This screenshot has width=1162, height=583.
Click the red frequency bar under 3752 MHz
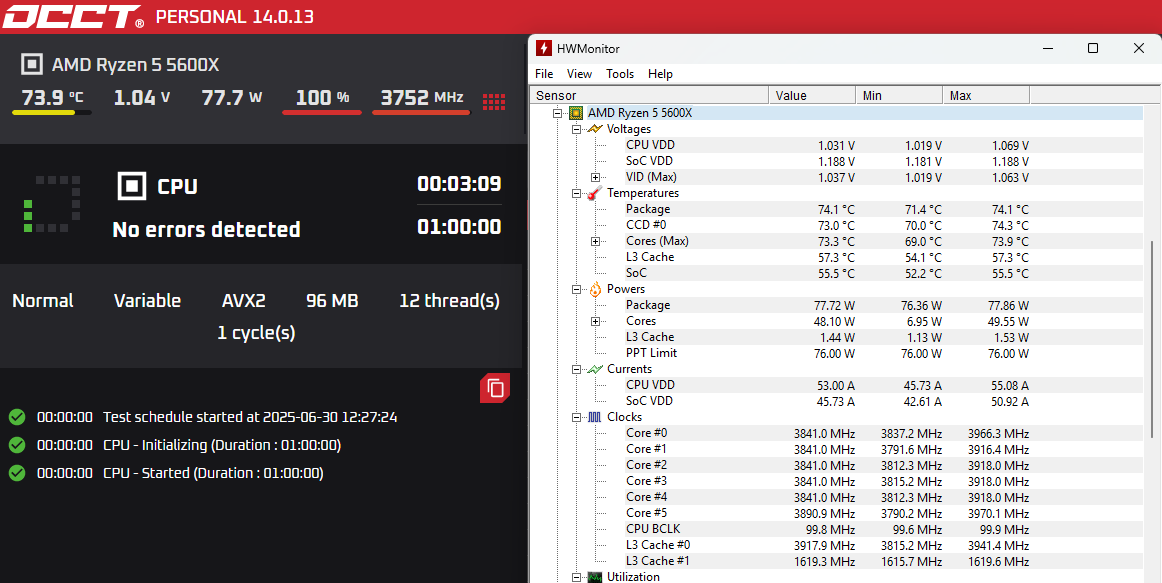click(x=421, y=113)
